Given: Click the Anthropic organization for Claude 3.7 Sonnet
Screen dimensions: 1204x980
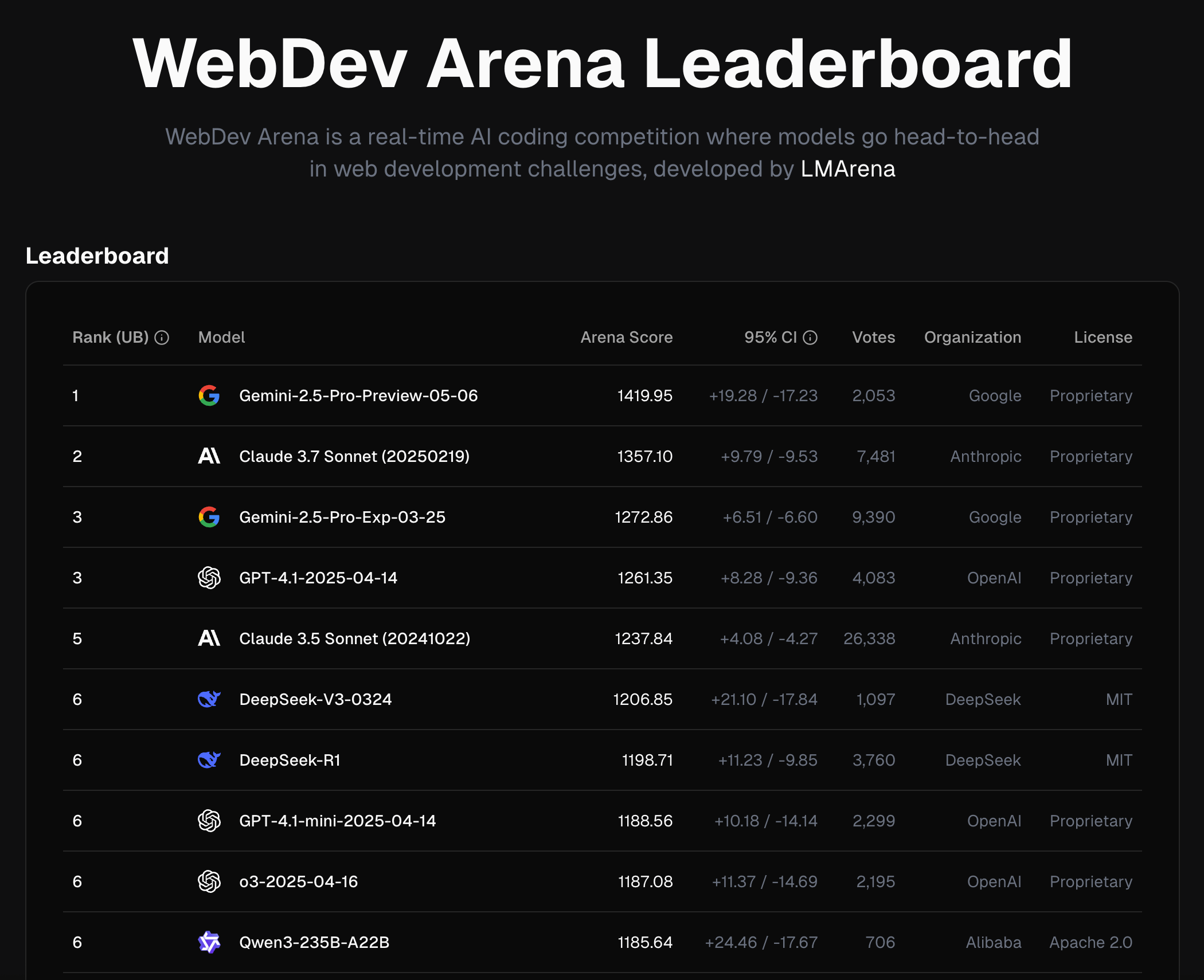Looking at the screenshot, I should (x=986, y=456).
